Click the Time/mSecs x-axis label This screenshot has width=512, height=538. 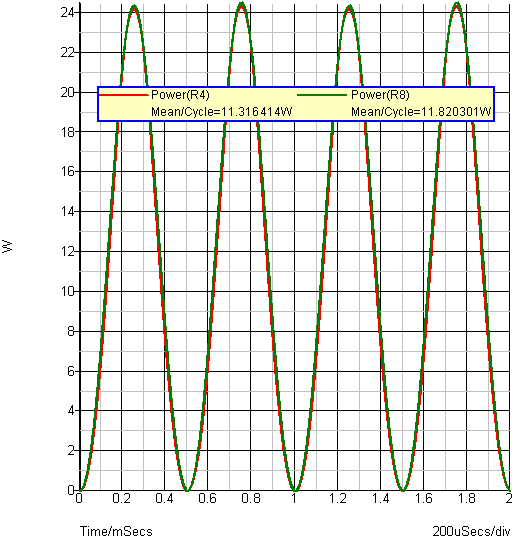(116, 531)
